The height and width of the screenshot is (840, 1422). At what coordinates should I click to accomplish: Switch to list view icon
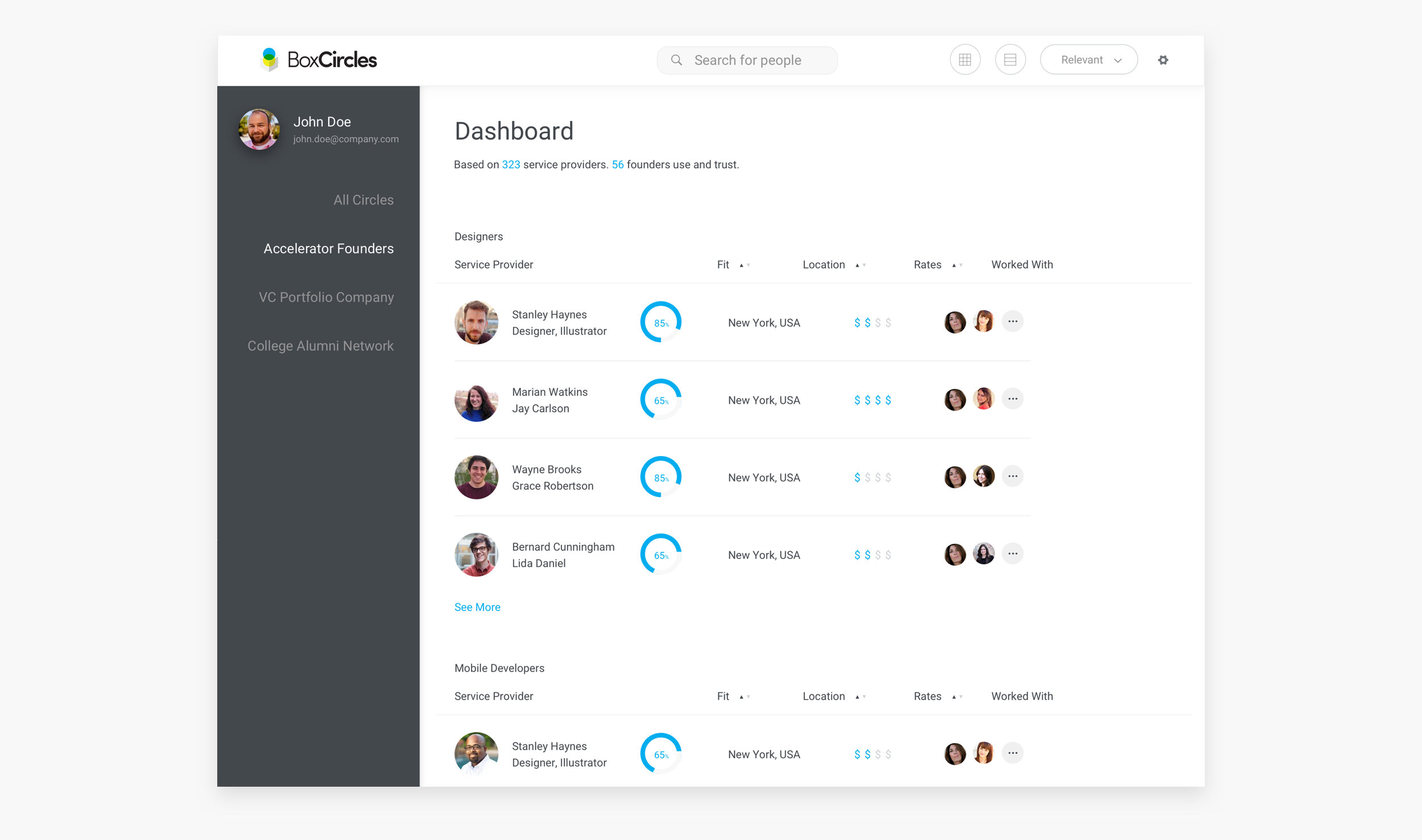[x=1010, y=60]
